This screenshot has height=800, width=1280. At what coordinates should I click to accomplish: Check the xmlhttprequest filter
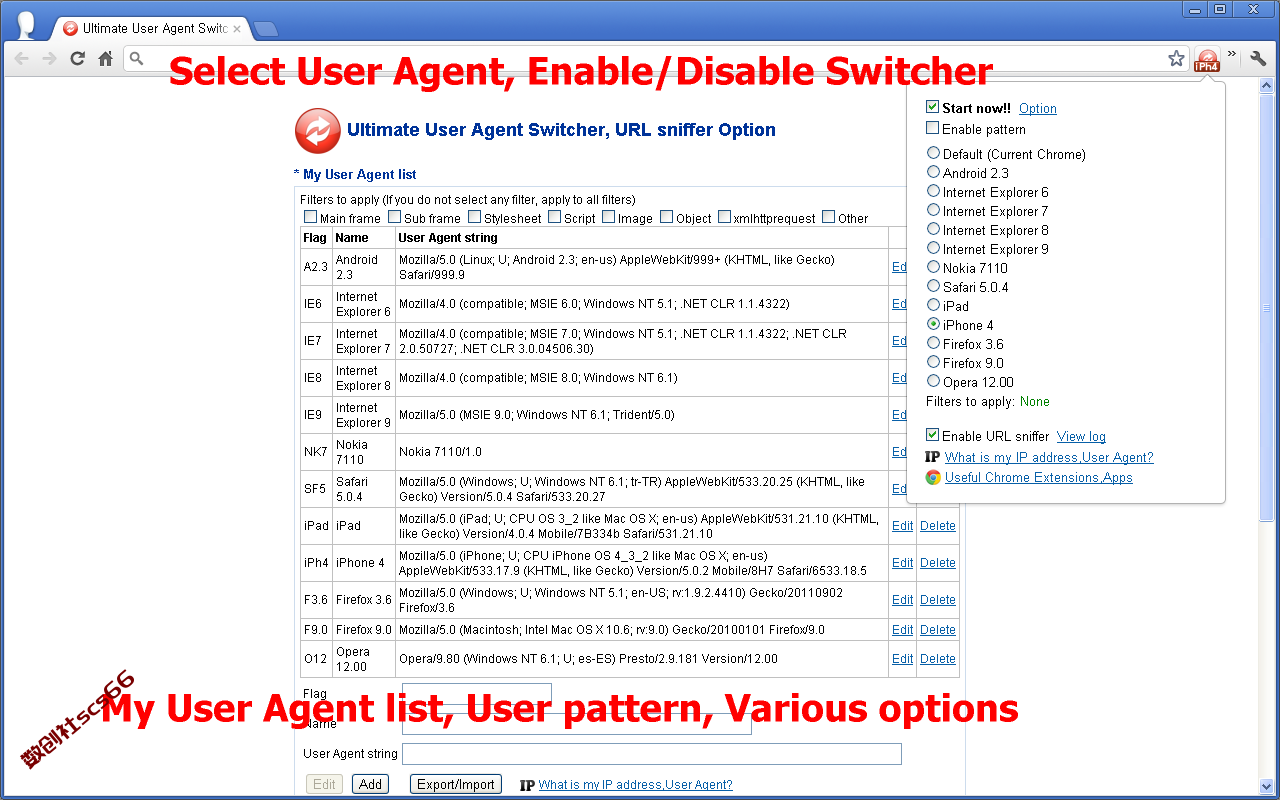[724, 217]
